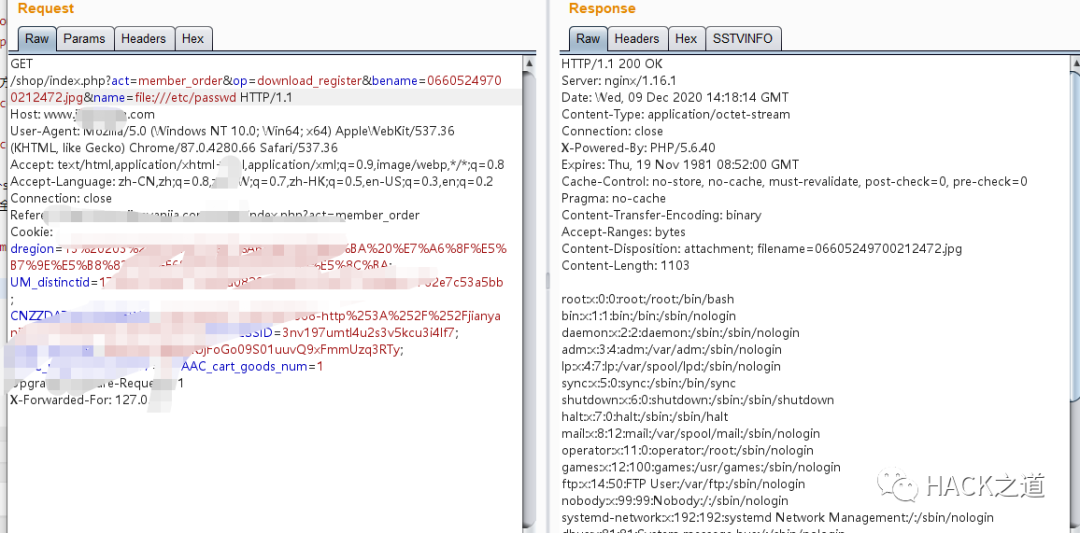Image resolution: width=1080 pixels, height=533 pixels.
Task: Click the 'download_register' op value
Action: [x=309, y=81]
